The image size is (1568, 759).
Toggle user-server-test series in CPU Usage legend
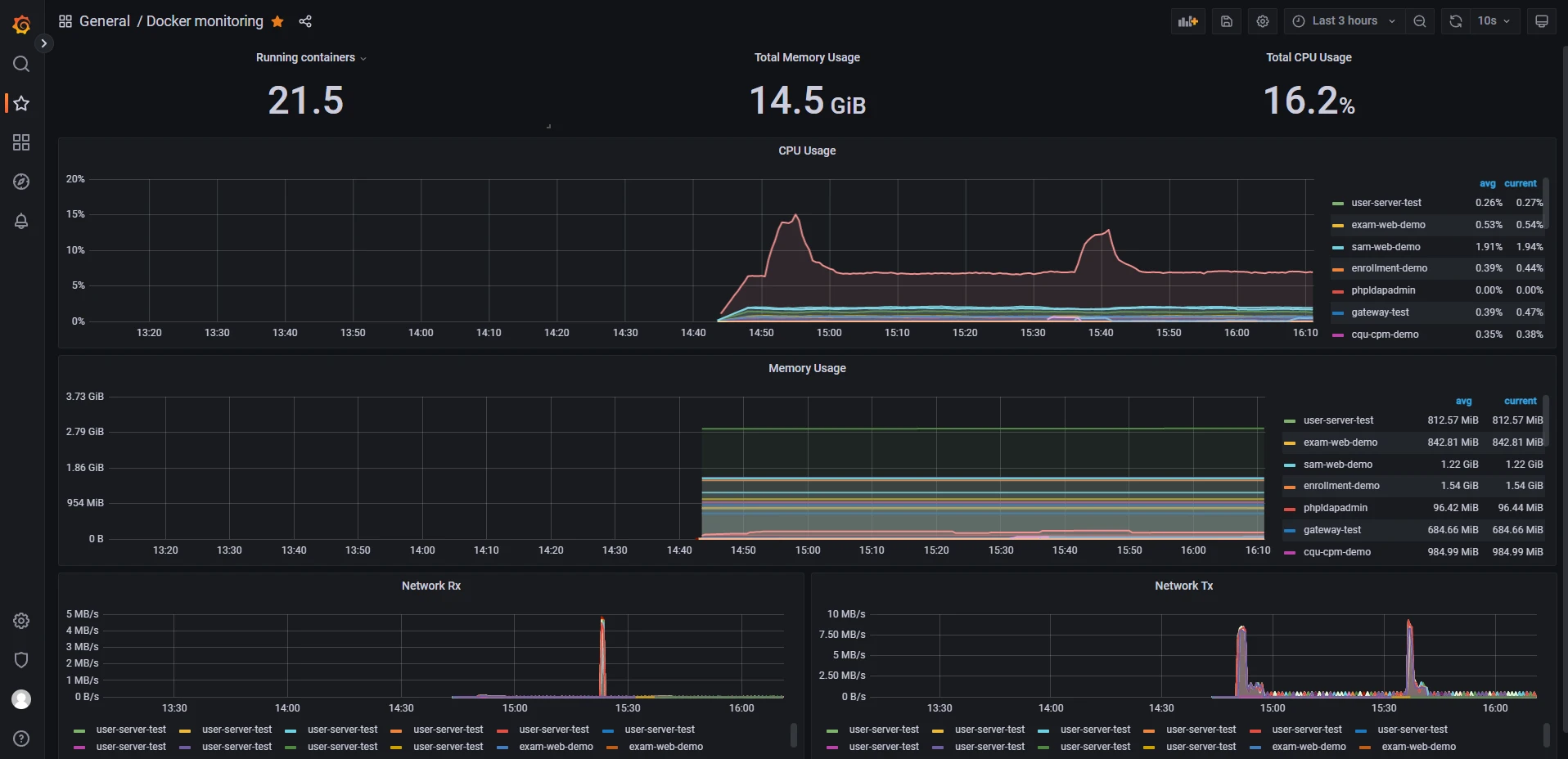(1386, 203)
